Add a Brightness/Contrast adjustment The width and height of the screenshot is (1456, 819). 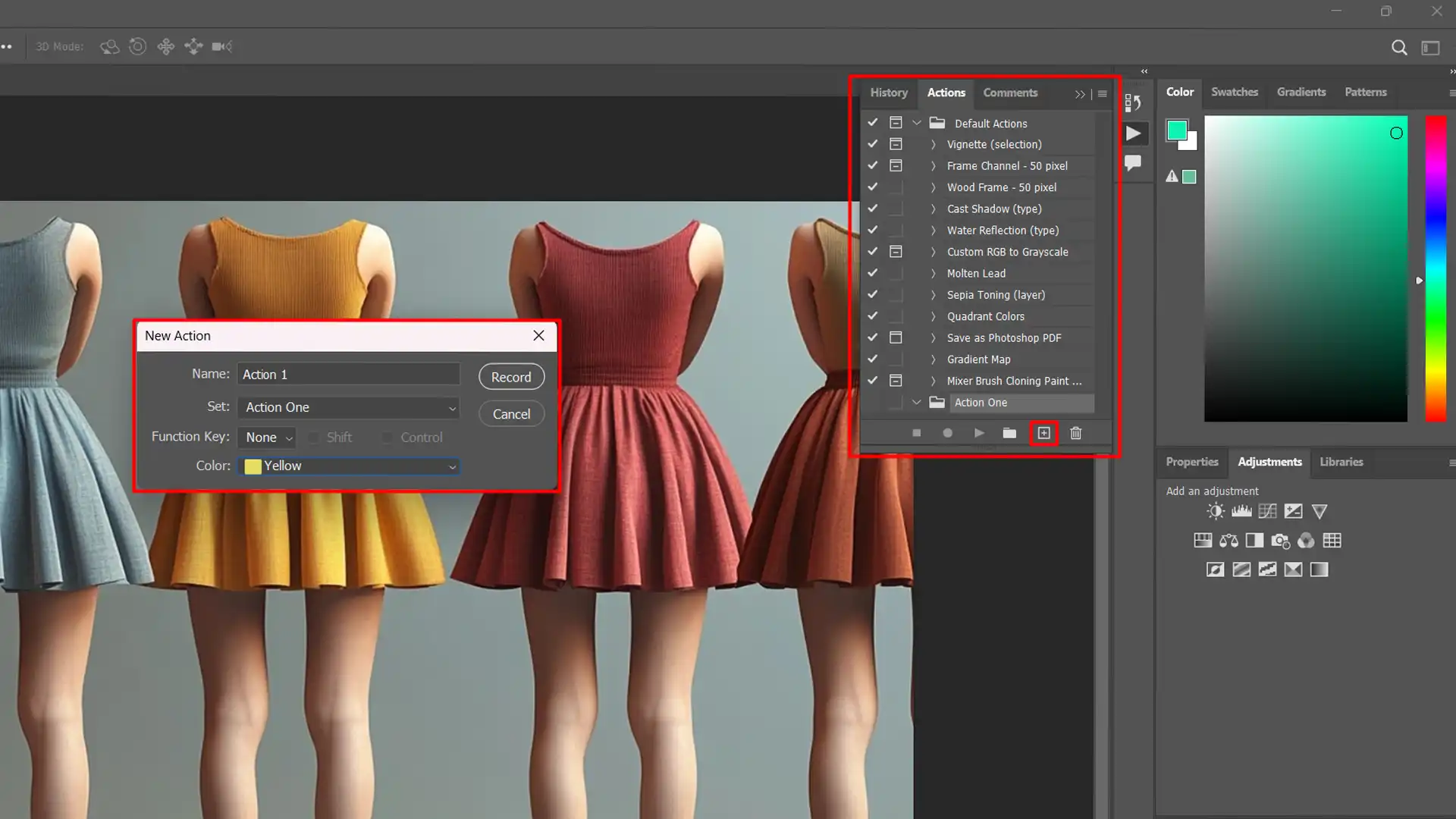click(x=1216, y=511)
